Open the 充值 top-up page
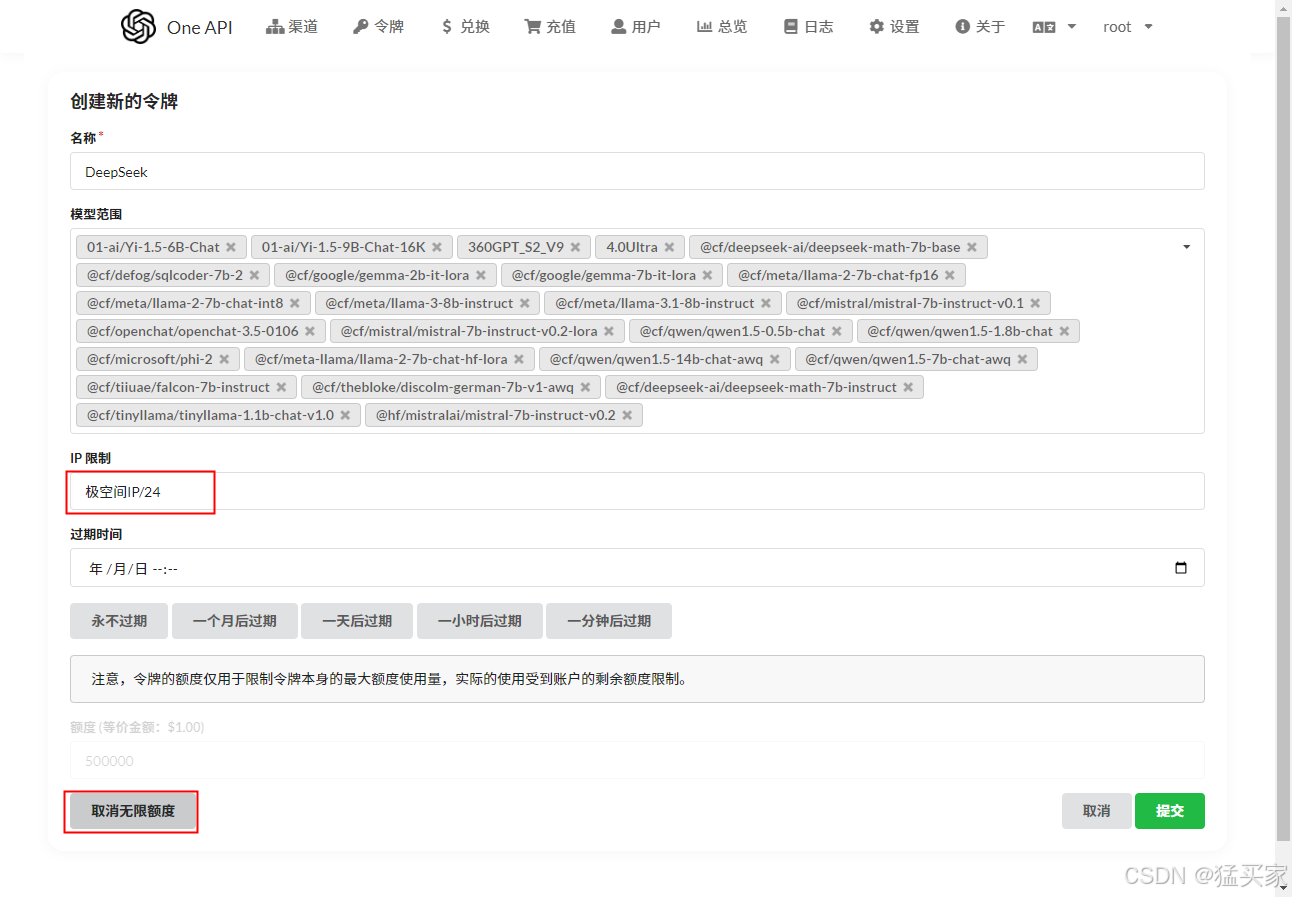 551,27
